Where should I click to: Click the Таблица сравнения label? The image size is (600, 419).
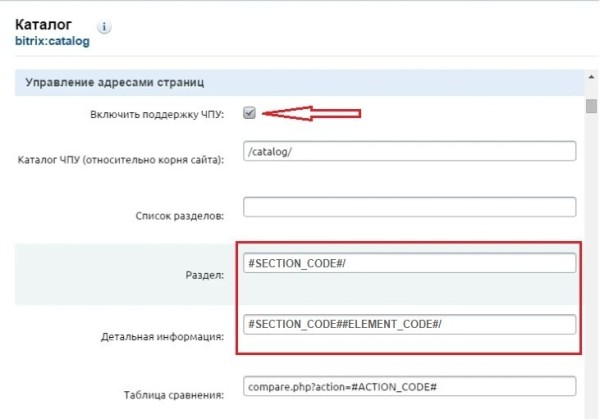(x=174, y=395)
